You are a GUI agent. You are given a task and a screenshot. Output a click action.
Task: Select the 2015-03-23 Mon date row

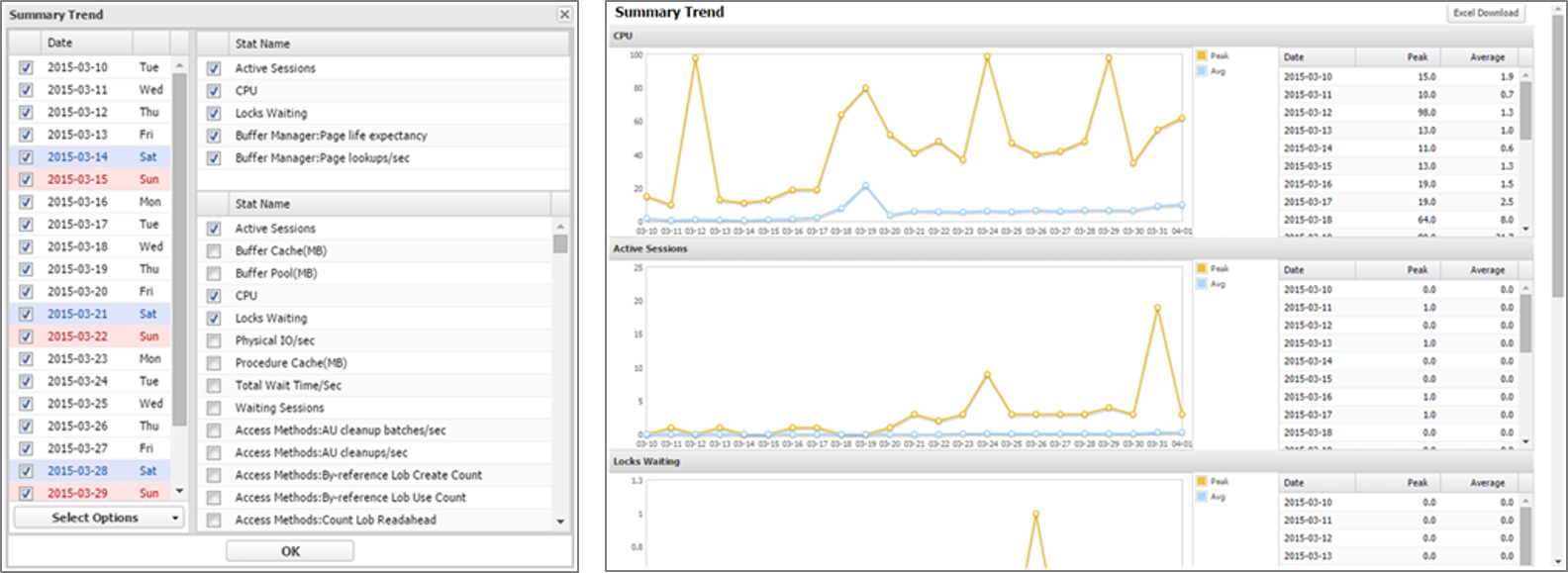[91, 359]
